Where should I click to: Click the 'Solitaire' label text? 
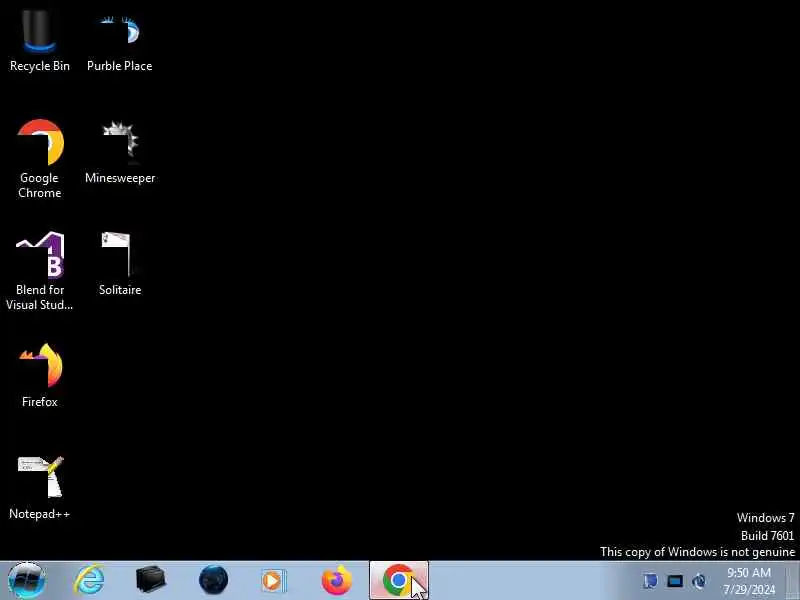point(120,289)
